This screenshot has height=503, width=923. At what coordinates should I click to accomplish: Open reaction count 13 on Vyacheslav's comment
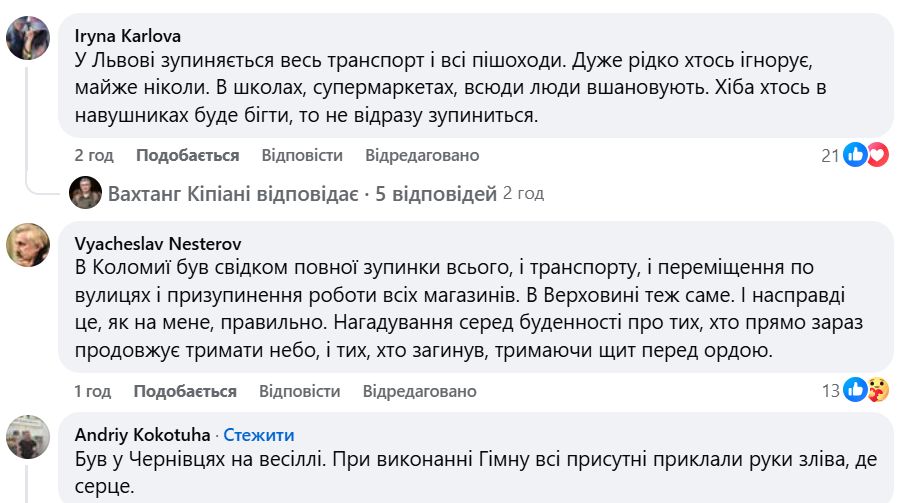tap(830, 392)
